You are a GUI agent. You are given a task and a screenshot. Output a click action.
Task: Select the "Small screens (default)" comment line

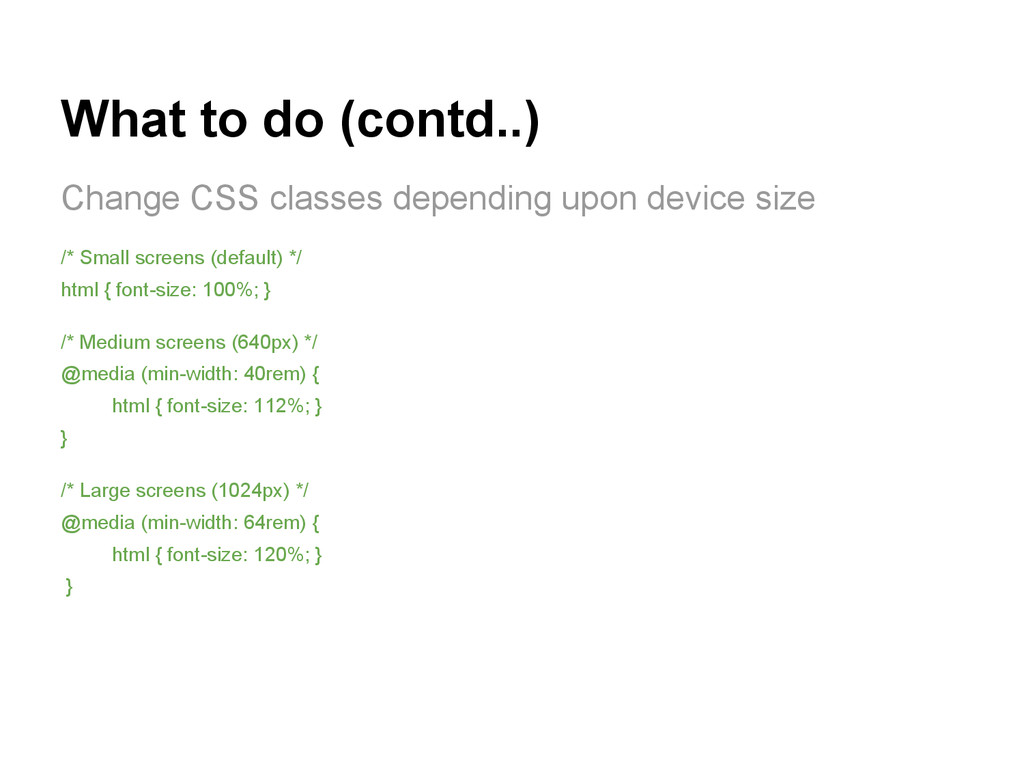(x=181, y=258)
